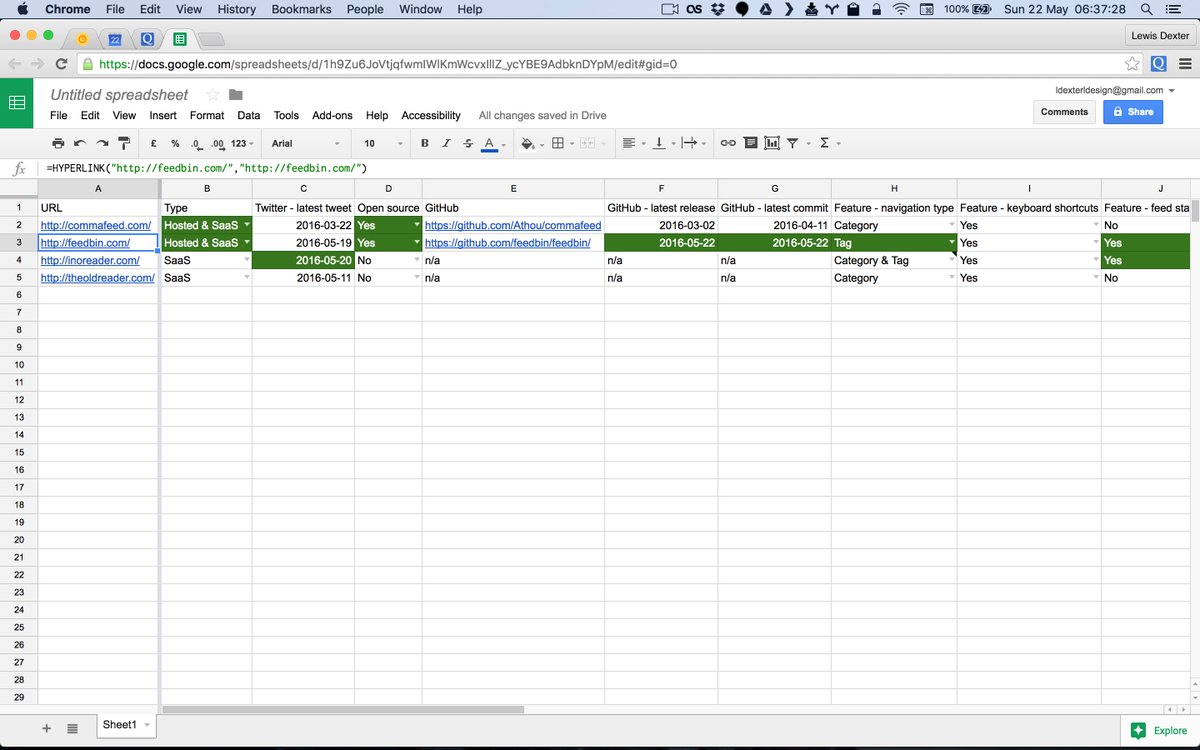This screenshot has width=1200, height=750.
Task: Undo the last action with the toolbar arrow
Action: (x=80, y=143)
